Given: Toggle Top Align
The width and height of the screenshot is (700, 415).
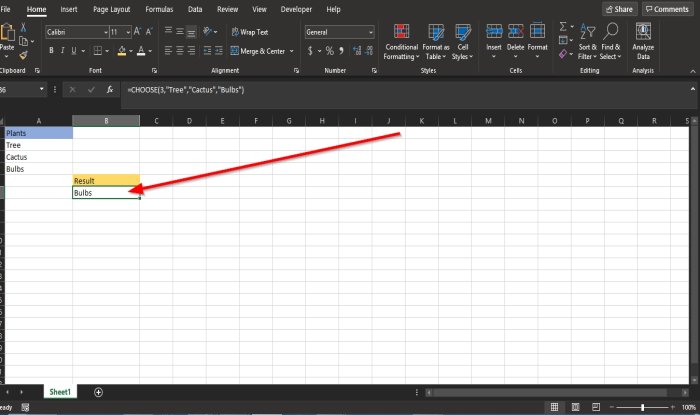Looking at the screenshot, I should pyautogui.click(x=168, y=31).
